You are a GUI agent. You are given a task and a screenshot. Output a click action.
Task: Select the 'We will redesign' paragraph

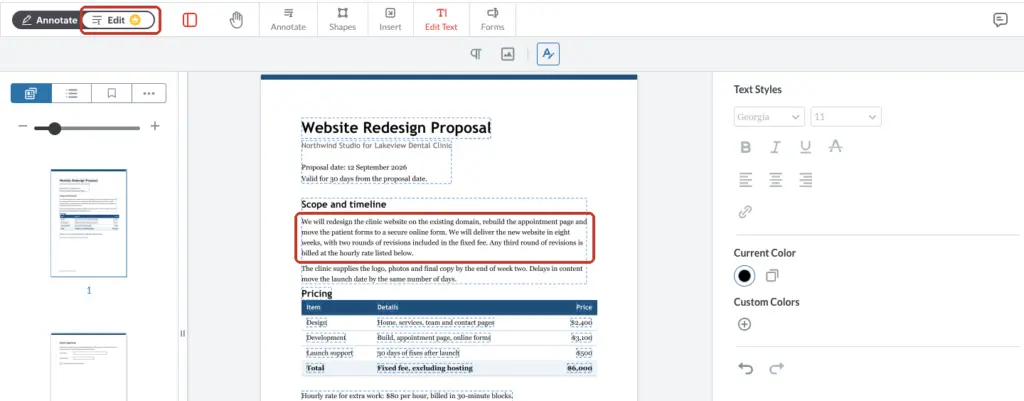click(x=444, y=237)
